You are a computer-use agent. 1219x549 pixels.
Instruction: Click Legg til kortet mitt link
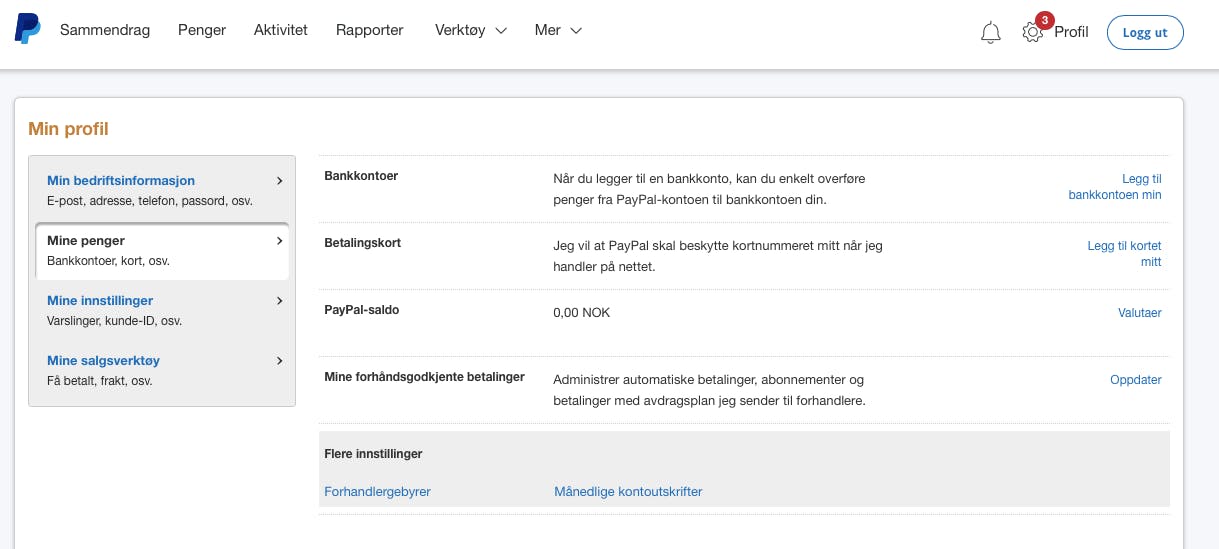coord(1124,253)
